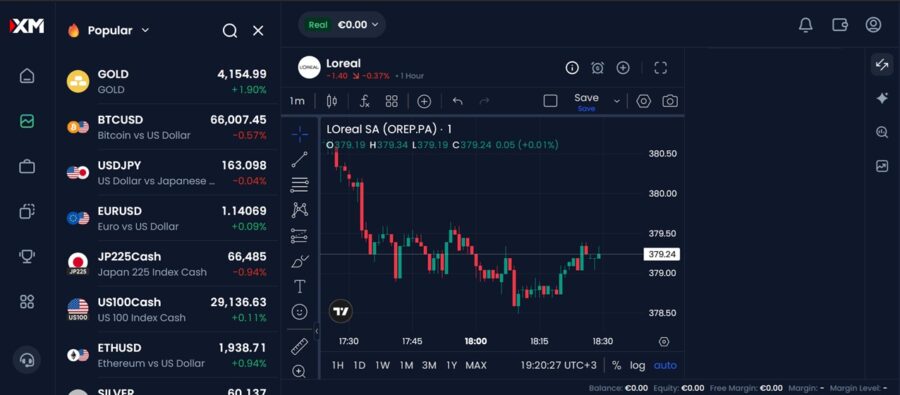The height and width of the screenshot is (395, 900).
Task: Toggle log scale on chart
Action: tap(638, 365)
